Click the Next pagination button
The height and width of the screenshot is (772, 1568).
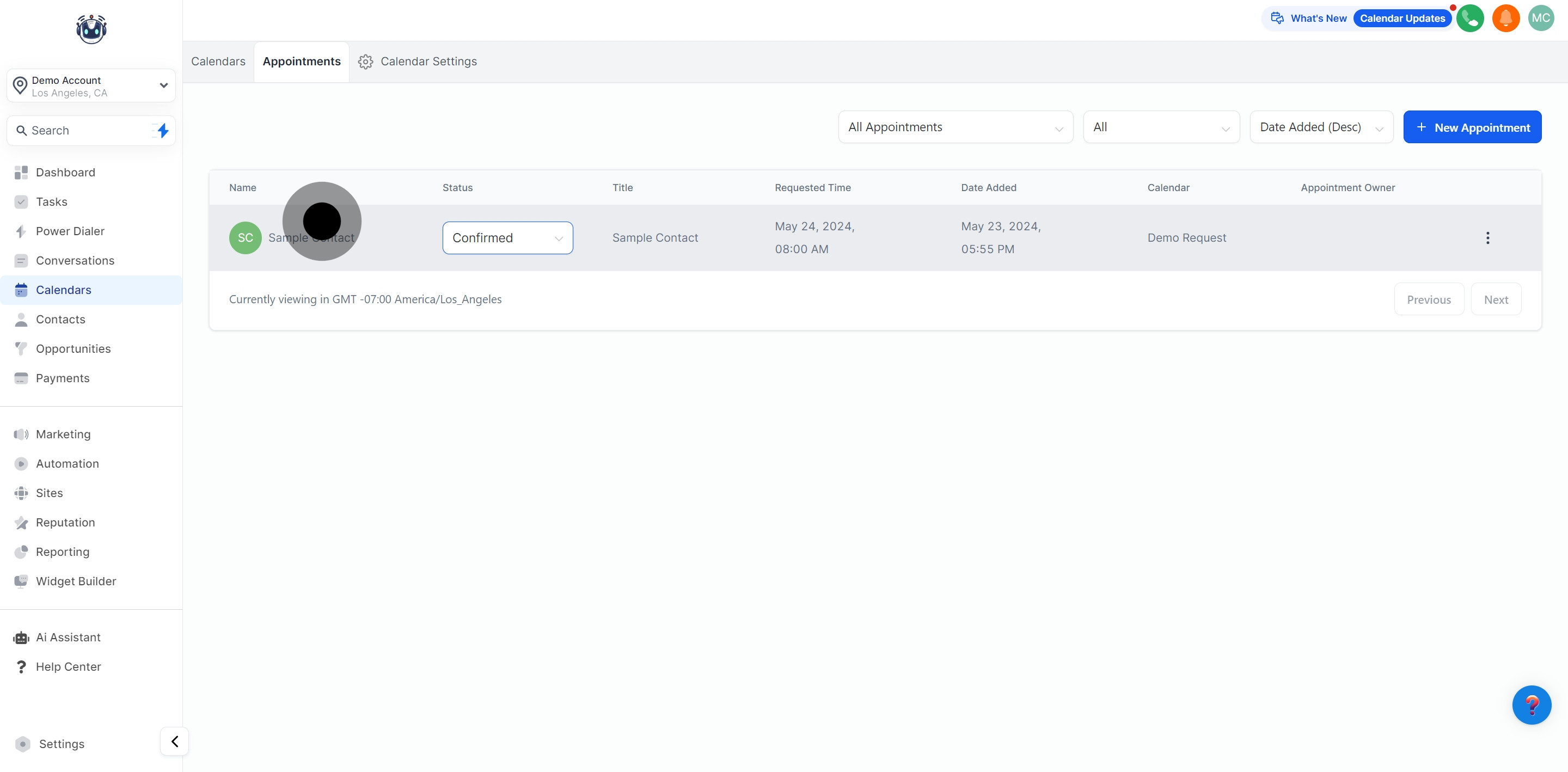tap(1496, 299)
